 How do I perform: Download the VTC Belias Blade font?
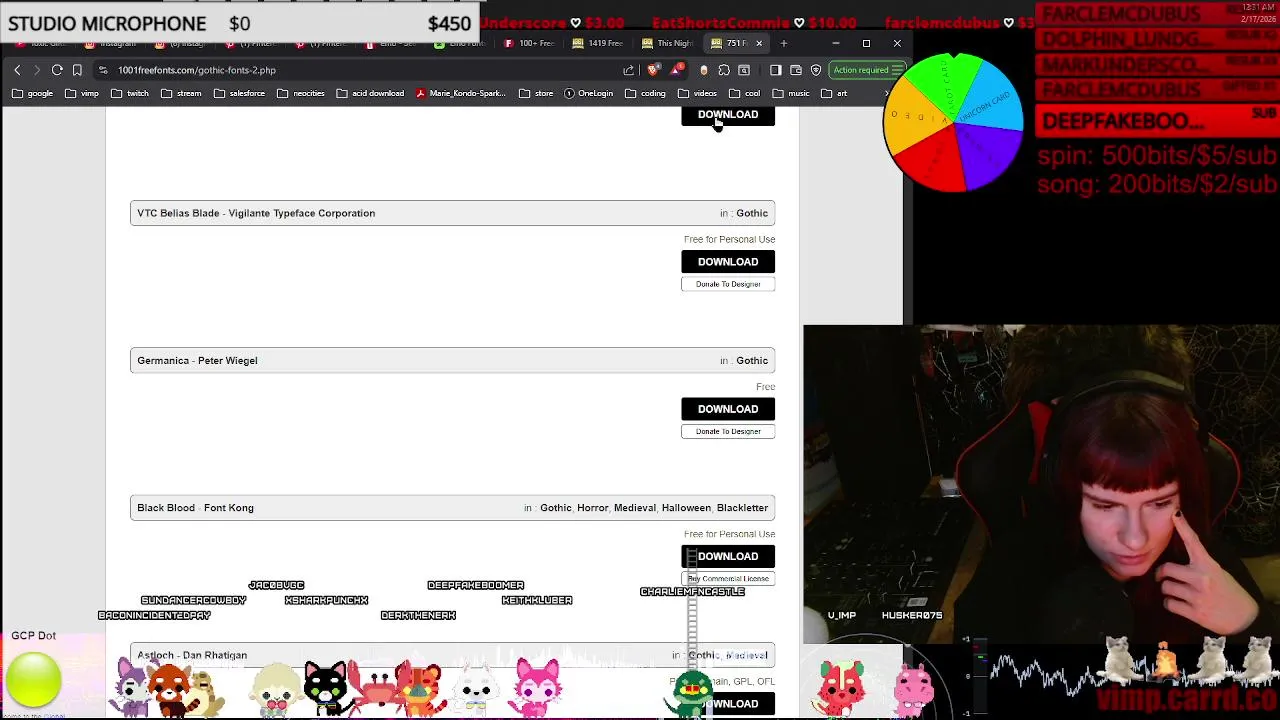(728, 261)
